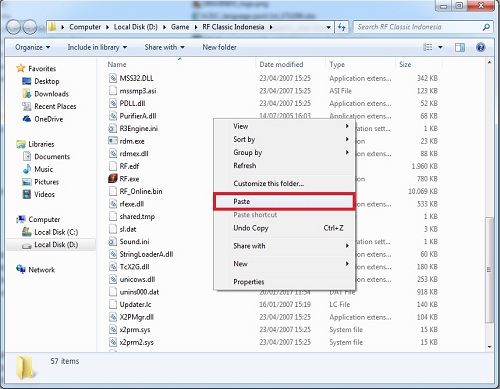Image resolution: width=500 pixels, height=389 pixels.
Task: Toggle the preview pane icon
Action: 460,47
